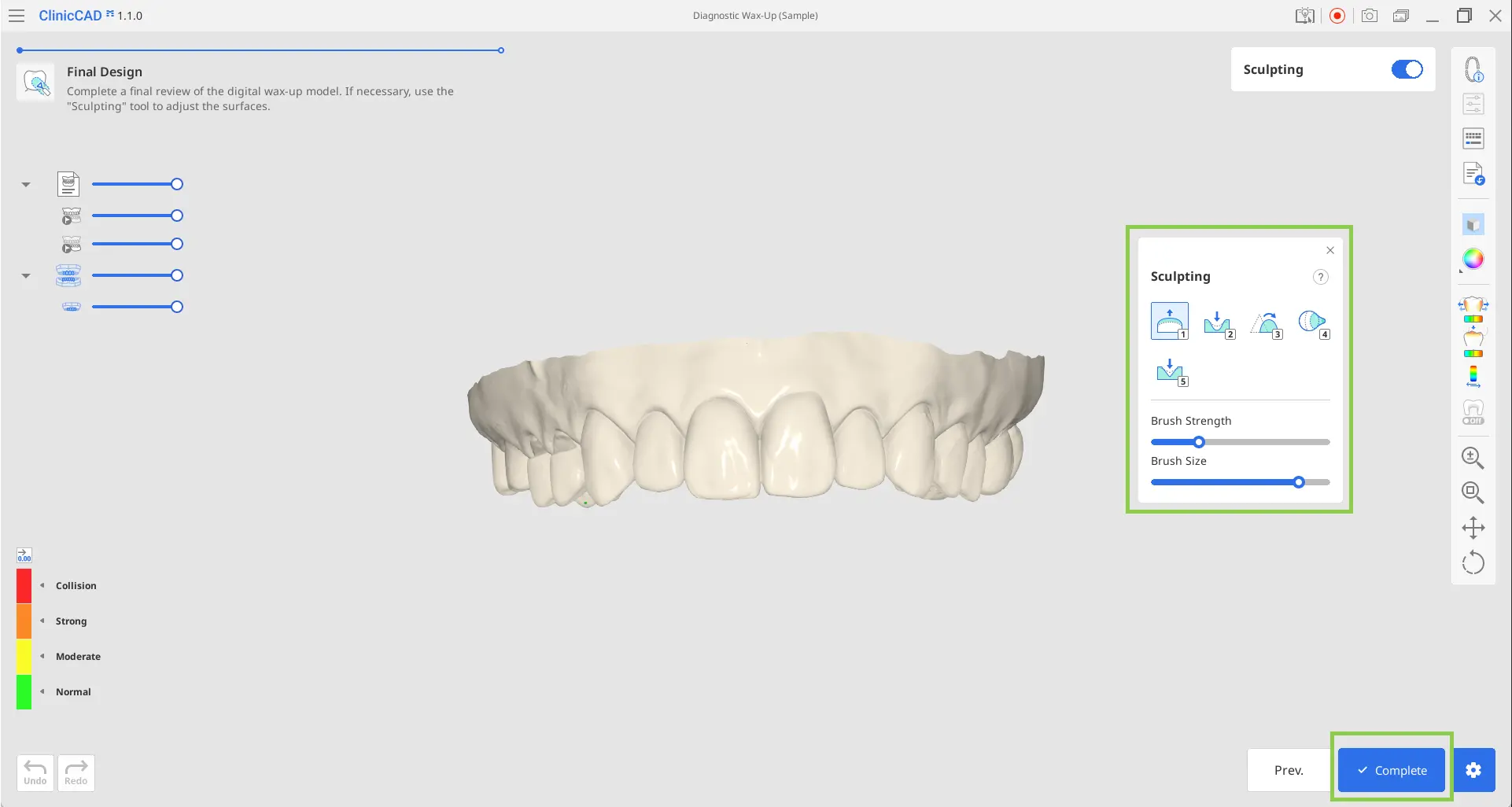Click the Normal legend label

(x=73, y=692)
